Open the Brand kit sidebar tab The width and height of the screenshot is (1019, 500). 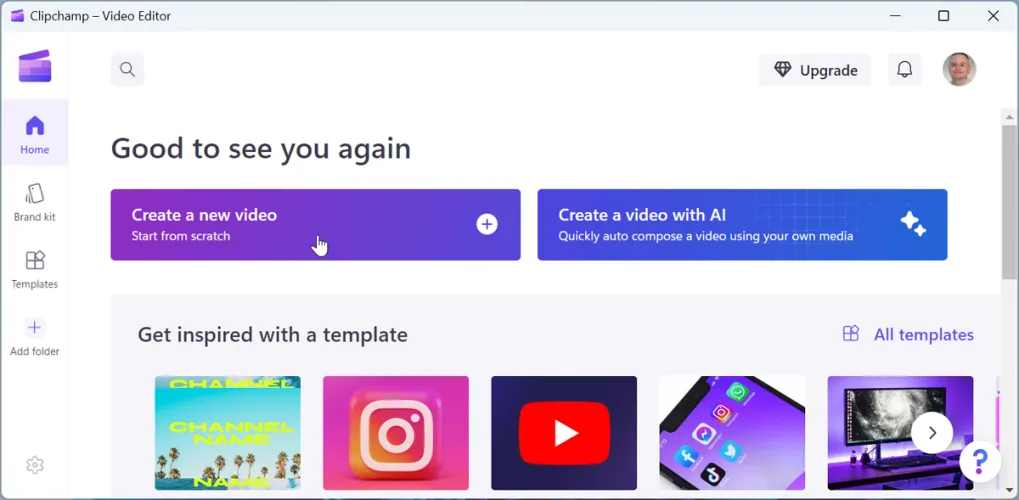coord(34,202)
